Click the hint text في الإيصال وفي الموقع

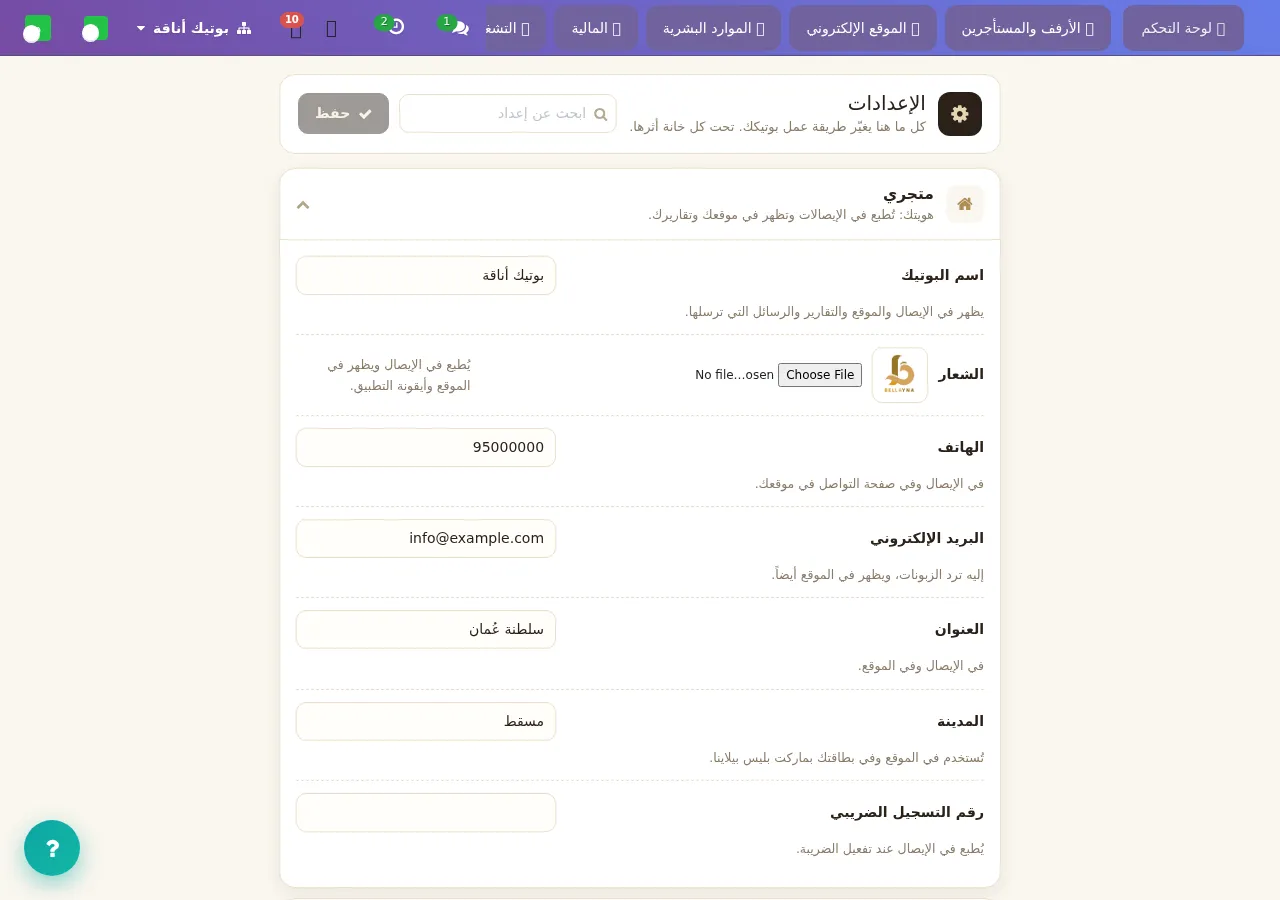point(921,666)
